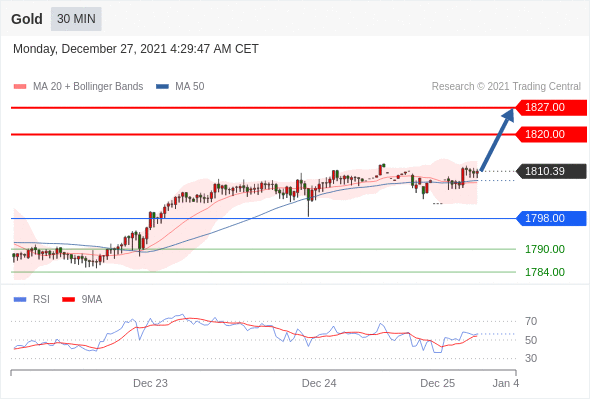
Task: Click the Dec 24 date axis label
Action: click(319, 383)
